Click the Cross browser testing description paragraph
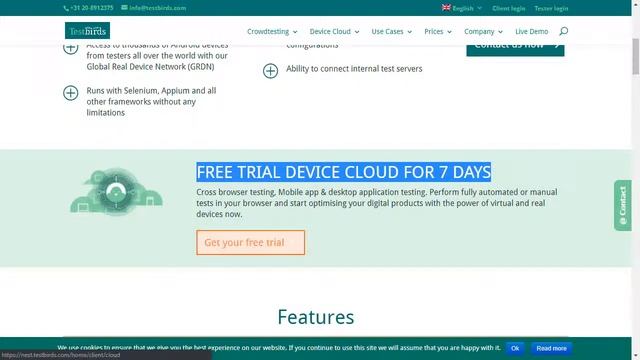The height and width of the screenshot is (360, 640). coord(376,203)
